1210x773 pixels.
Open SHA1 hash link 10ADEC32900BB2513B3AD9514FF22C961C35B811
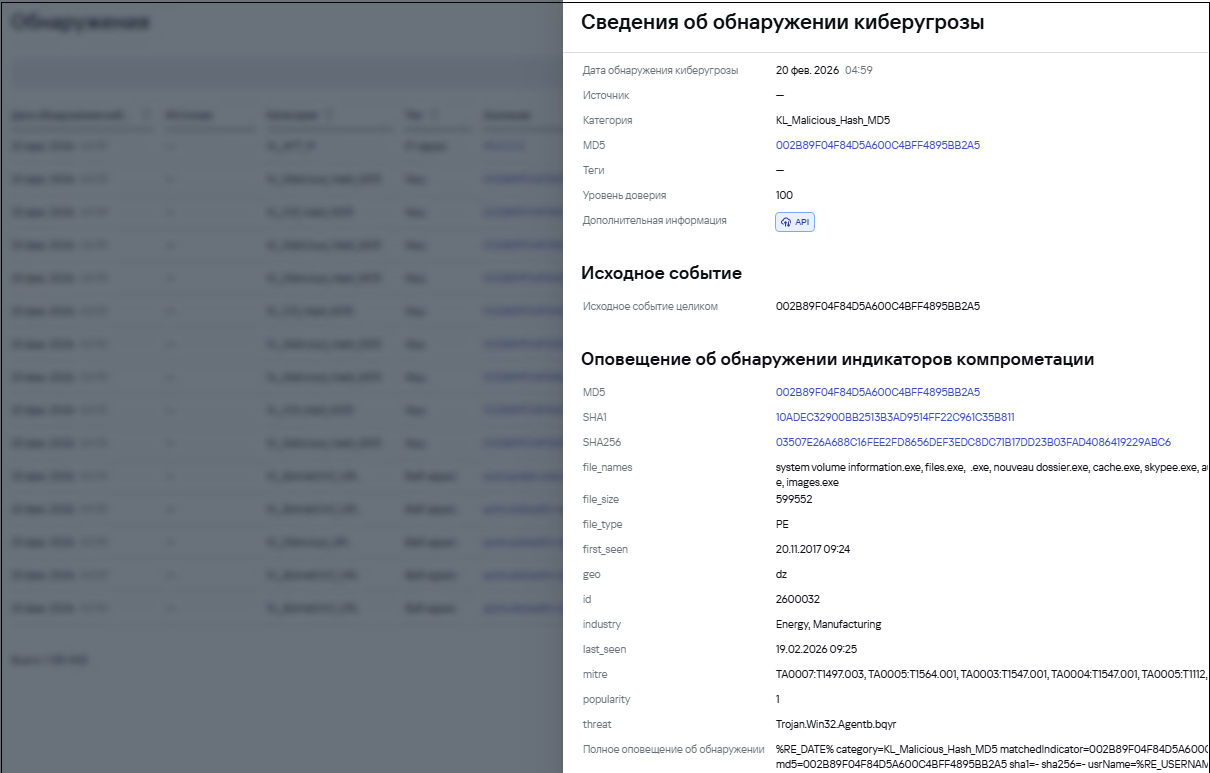pos(895,417)
